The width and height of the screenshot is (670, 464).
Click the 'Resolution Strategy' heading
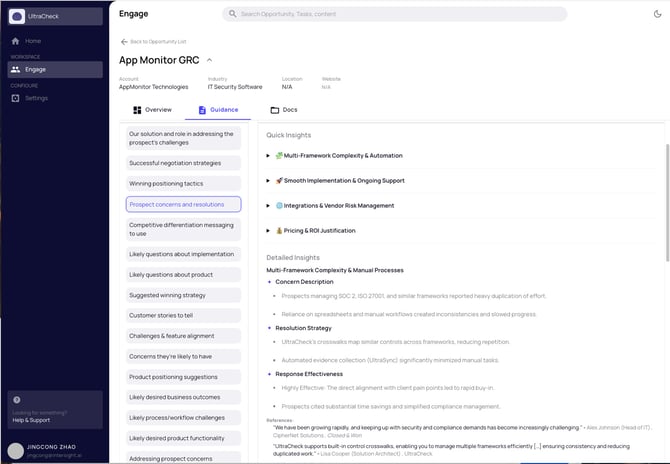[x=303, y=328]
